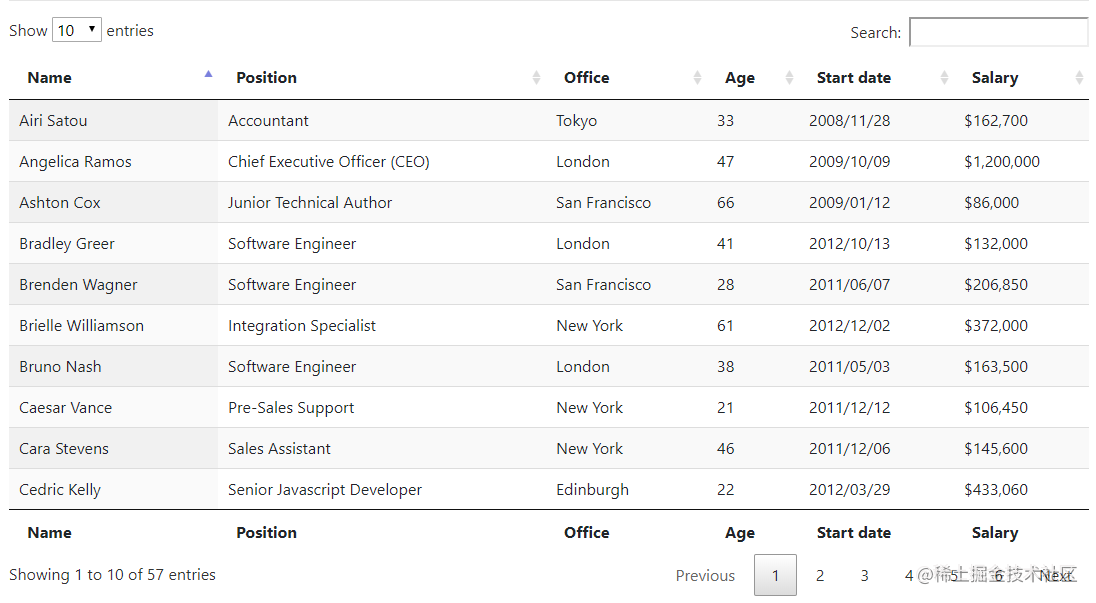Screen dimensions: 1096x603
Task: Click the salary $1,200,000
Action: (x=1002, y=162)
